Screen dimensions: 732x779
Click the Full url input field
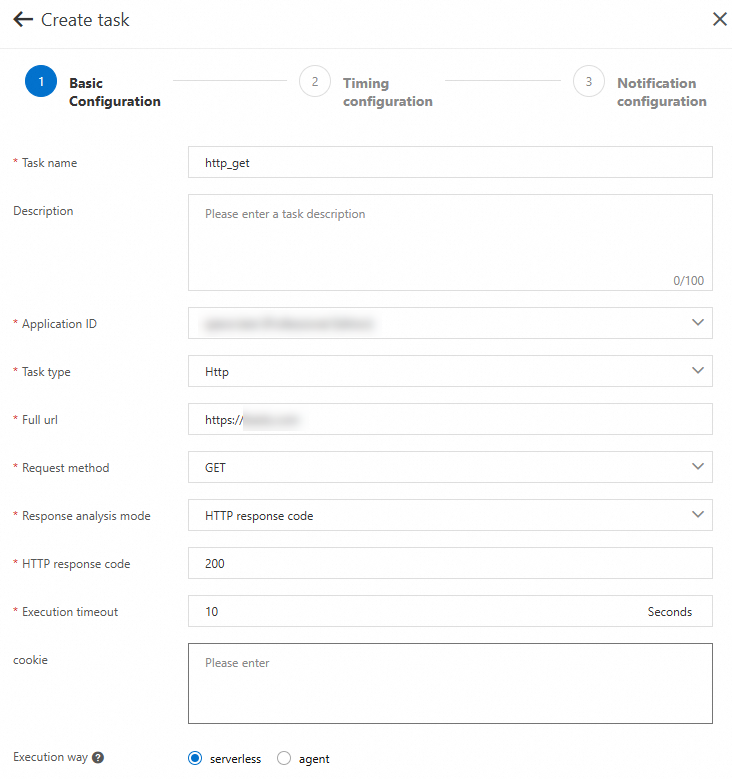450,419
